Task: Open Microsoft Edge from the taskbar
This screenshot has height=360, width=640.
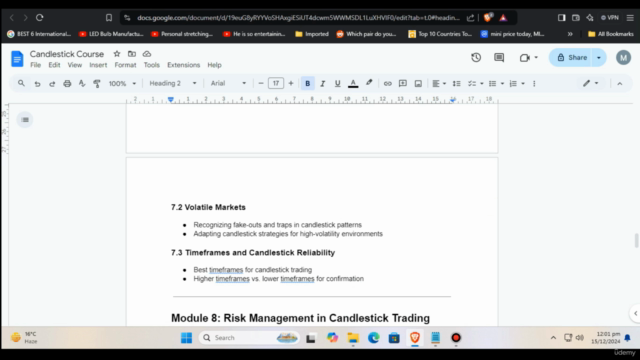Action: [373, 338]
